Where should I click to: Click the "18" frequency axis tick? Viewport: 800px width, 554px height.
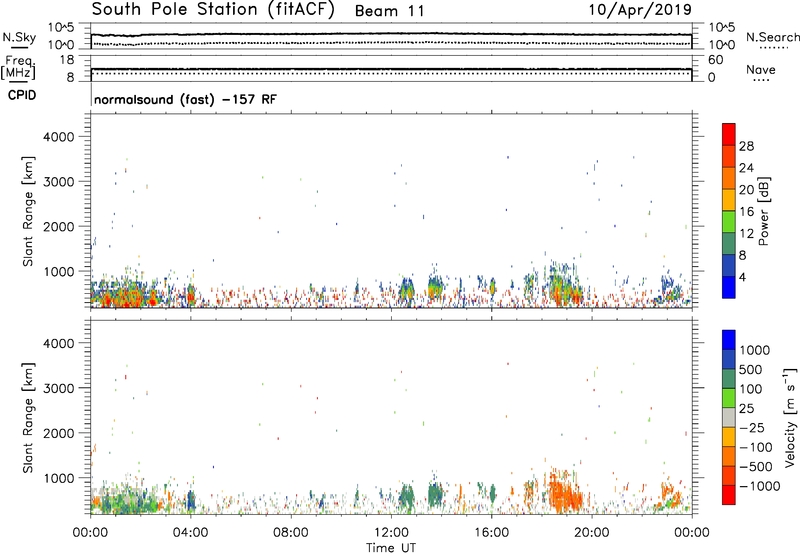[67, 60]
